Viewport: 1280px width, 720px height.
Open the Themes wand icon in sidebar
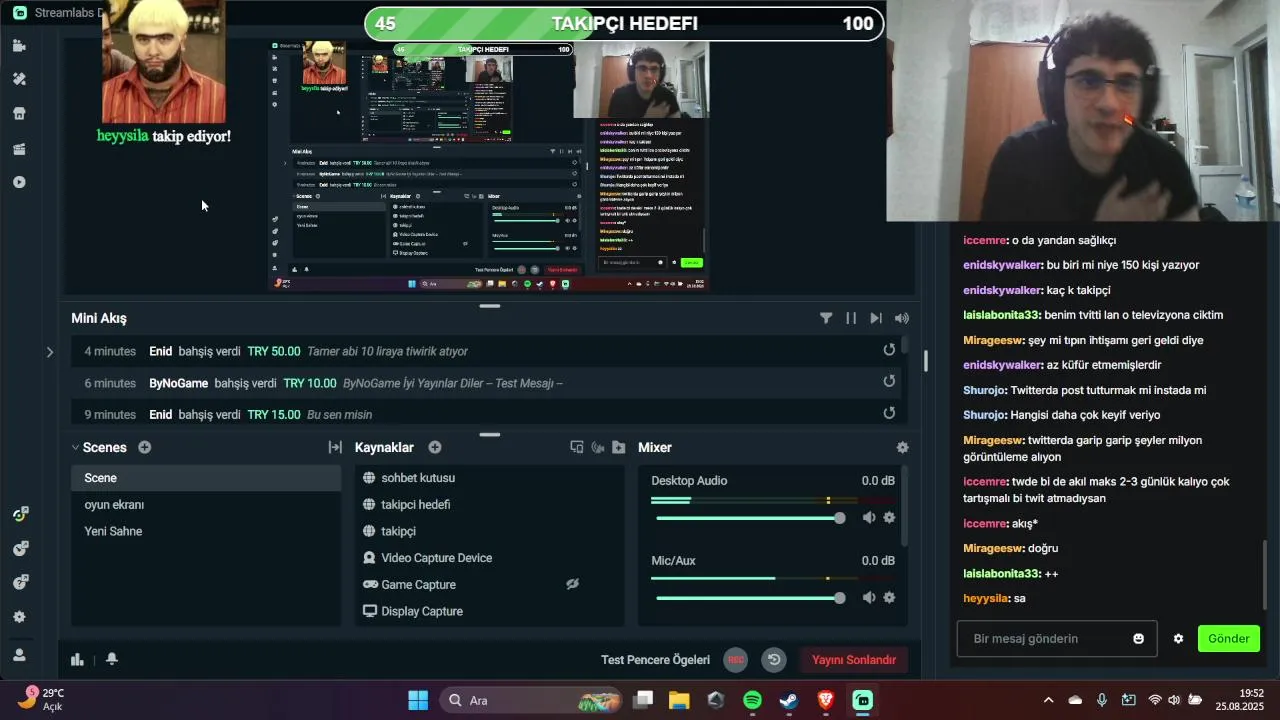coord(19,79)
